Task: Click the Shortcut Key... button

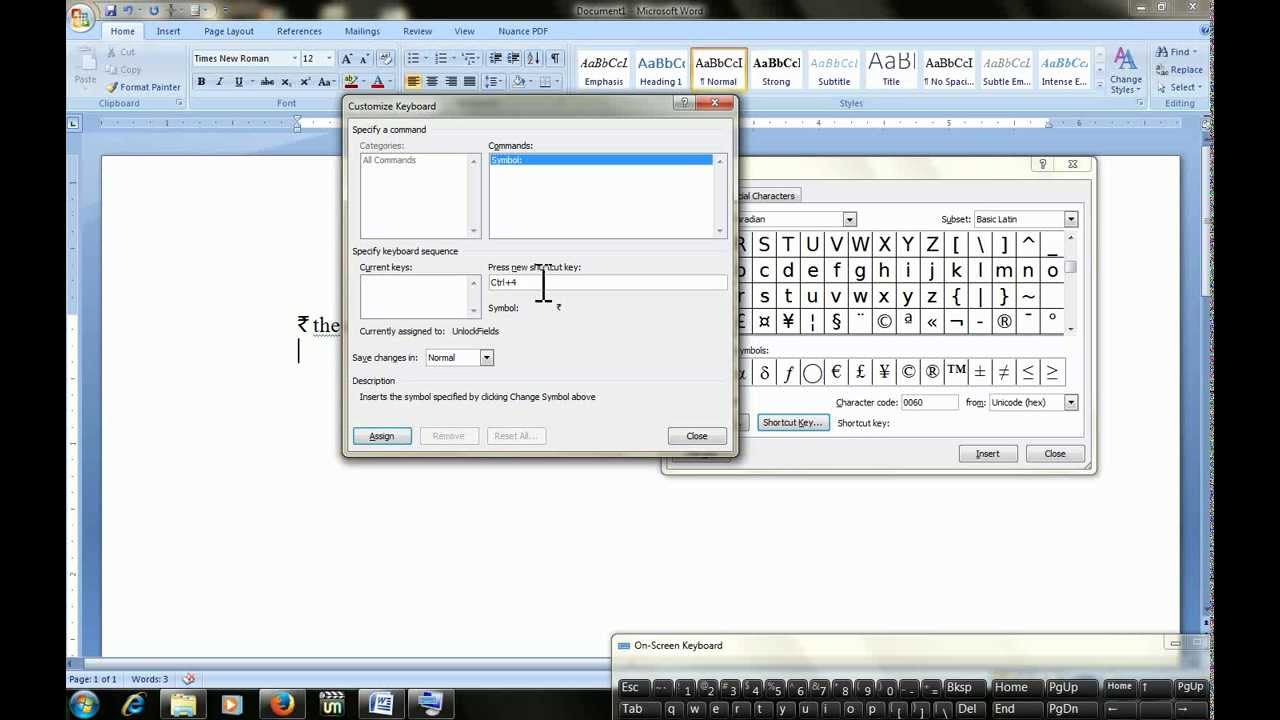Action: click(x=793, y=423)
